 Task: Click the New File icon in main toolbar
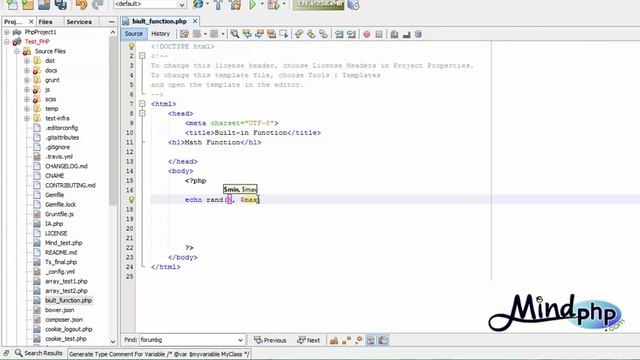click(x=12, y=4)
